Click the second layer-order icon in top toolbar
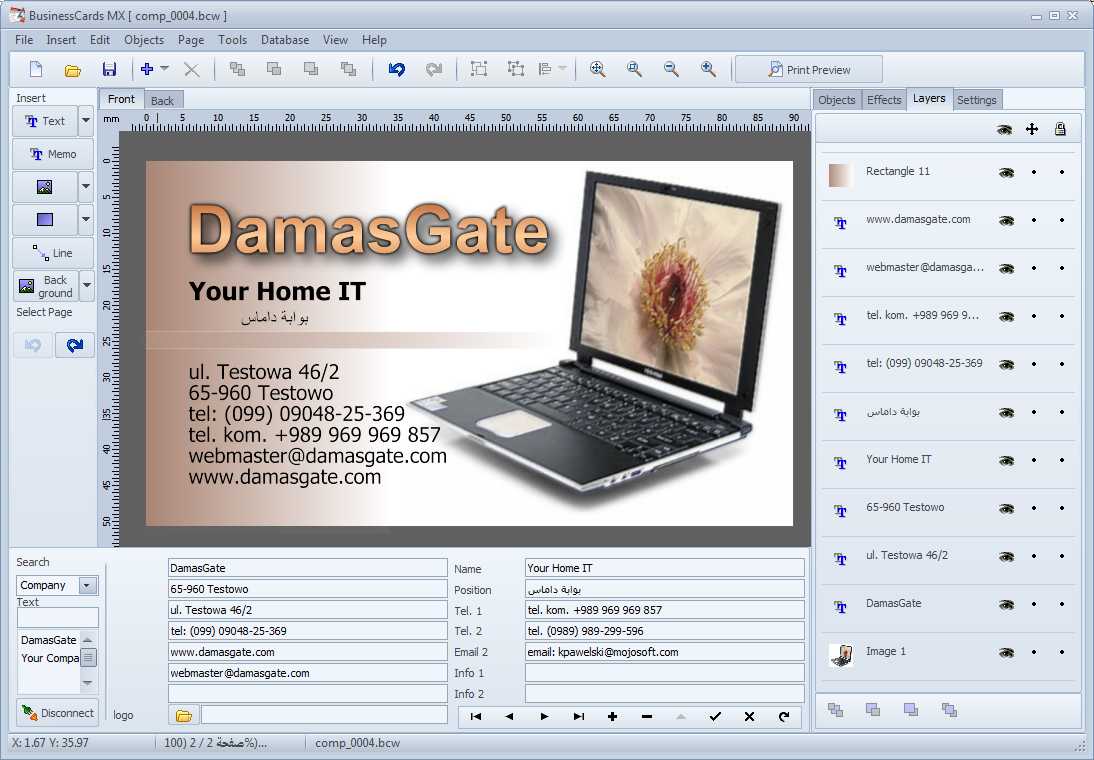Image resolution: width=1094 pixels, height=760 pixels. point(274,68)
